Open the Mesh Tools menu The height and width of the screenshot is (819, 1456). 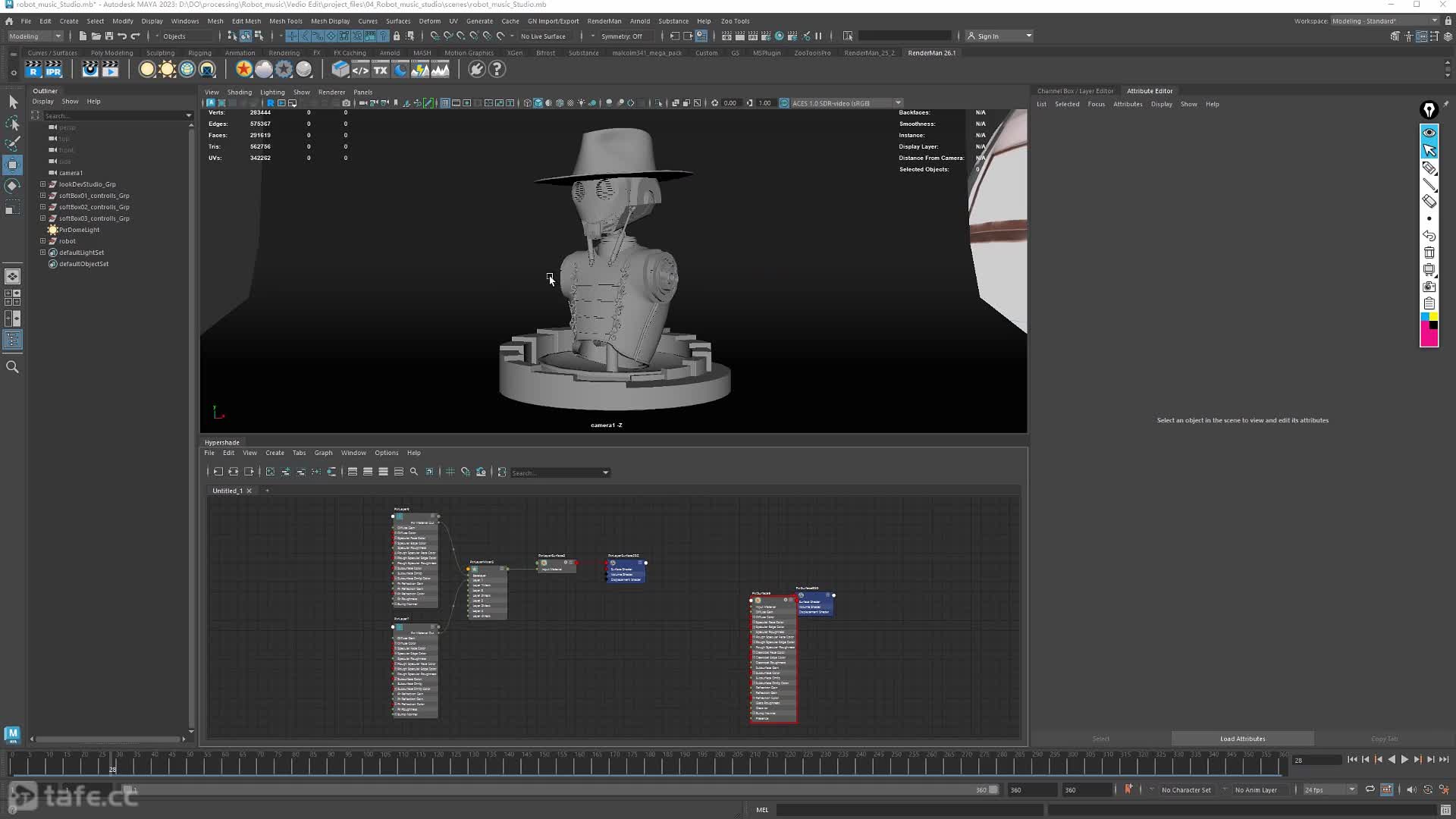(285, 21)
